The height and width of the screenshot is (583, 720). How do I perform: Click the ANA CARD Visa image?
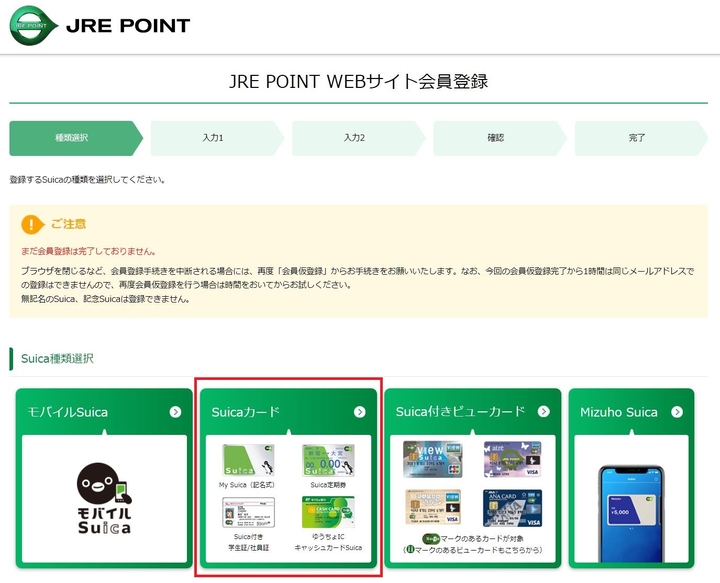(512, 508)
